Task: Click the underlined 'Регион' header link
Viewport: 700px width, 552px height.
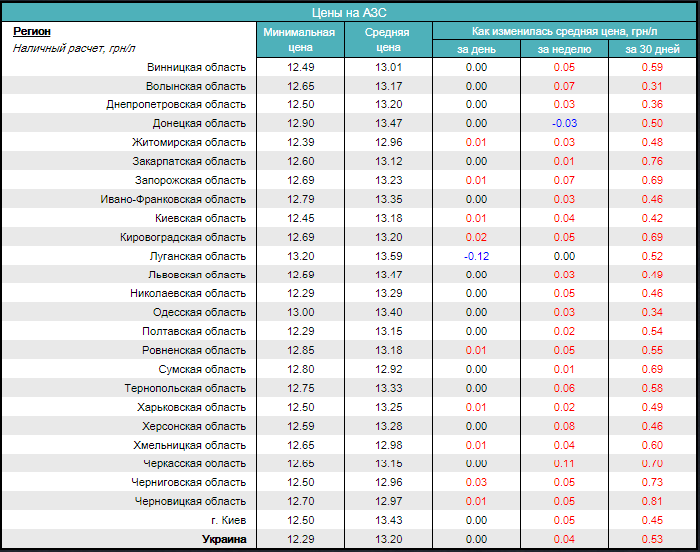Action: tap(31, 32)
